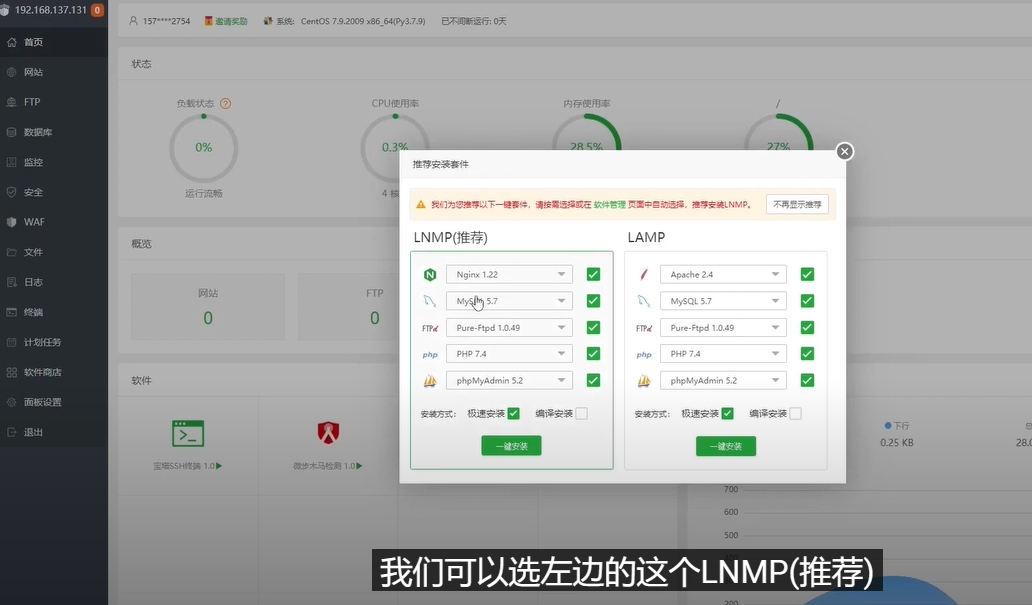The width and height of the screenshot is (1032, 605).
Task: Click the load status help question icon
Action: [x=225, y=103]
